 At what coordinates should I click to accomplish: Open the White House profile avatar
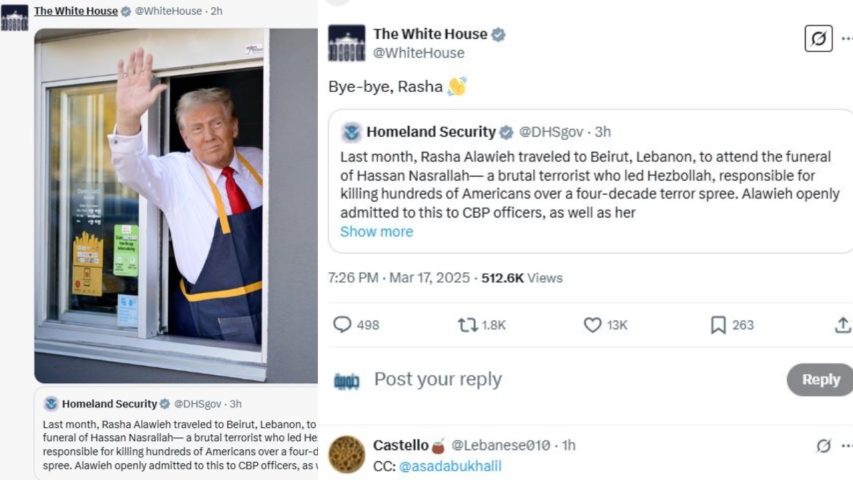coord(347,43)
